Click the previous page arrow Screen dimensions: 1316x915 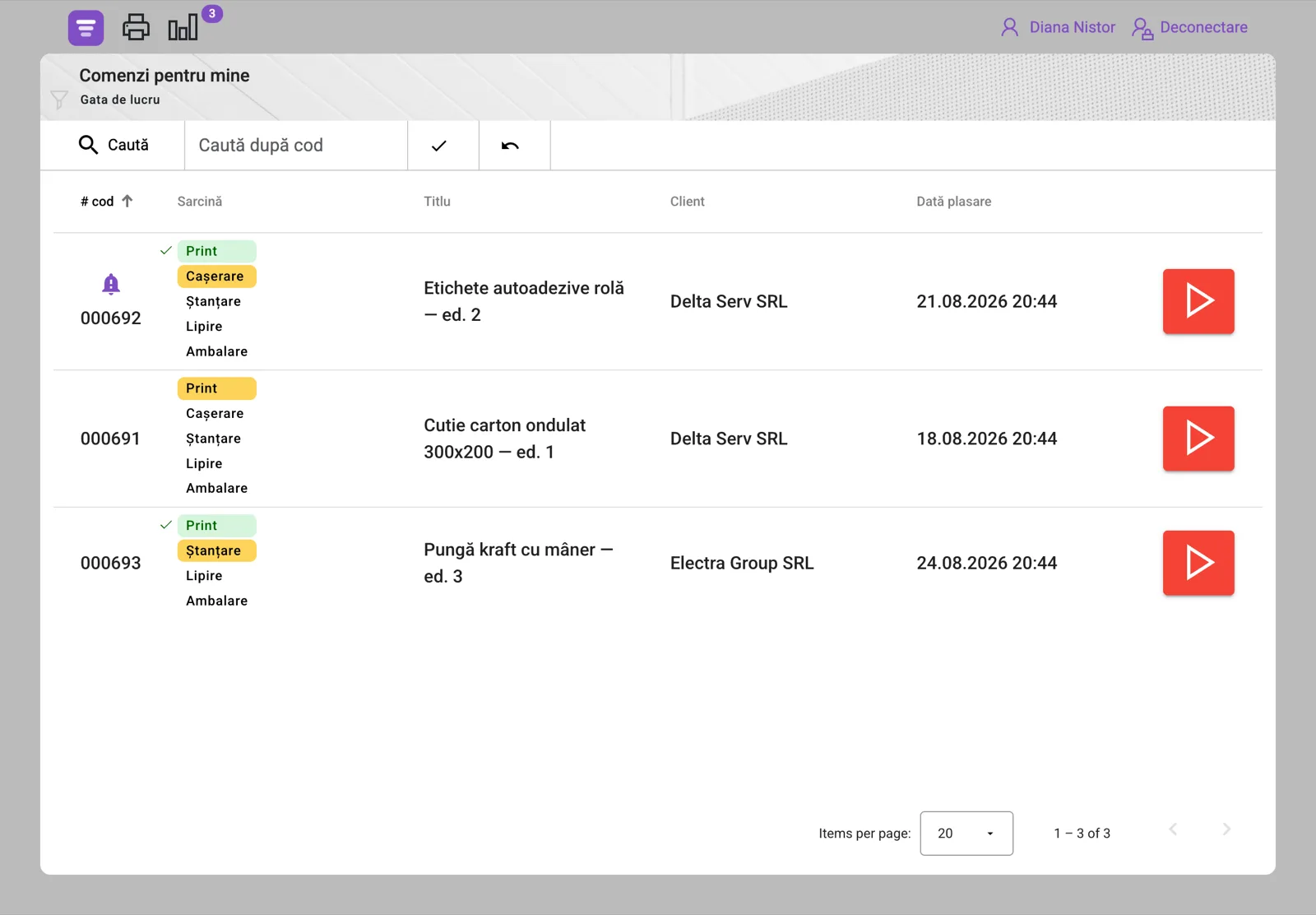point(1174,829)
